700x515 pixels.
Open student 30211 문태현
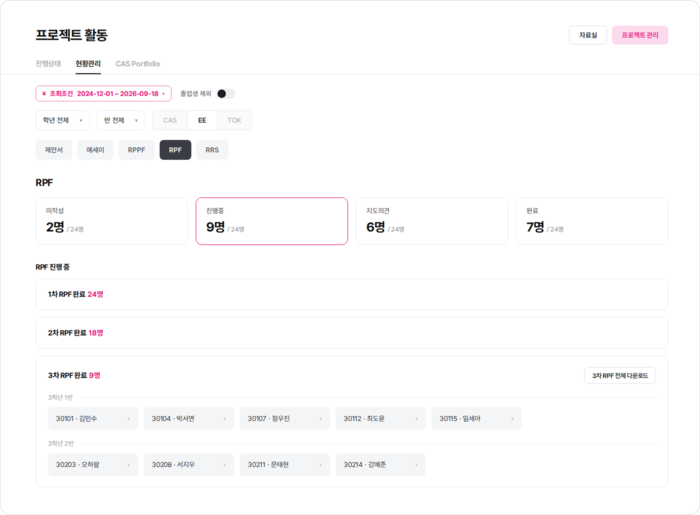pyautogui.click(x=285, y=465)
